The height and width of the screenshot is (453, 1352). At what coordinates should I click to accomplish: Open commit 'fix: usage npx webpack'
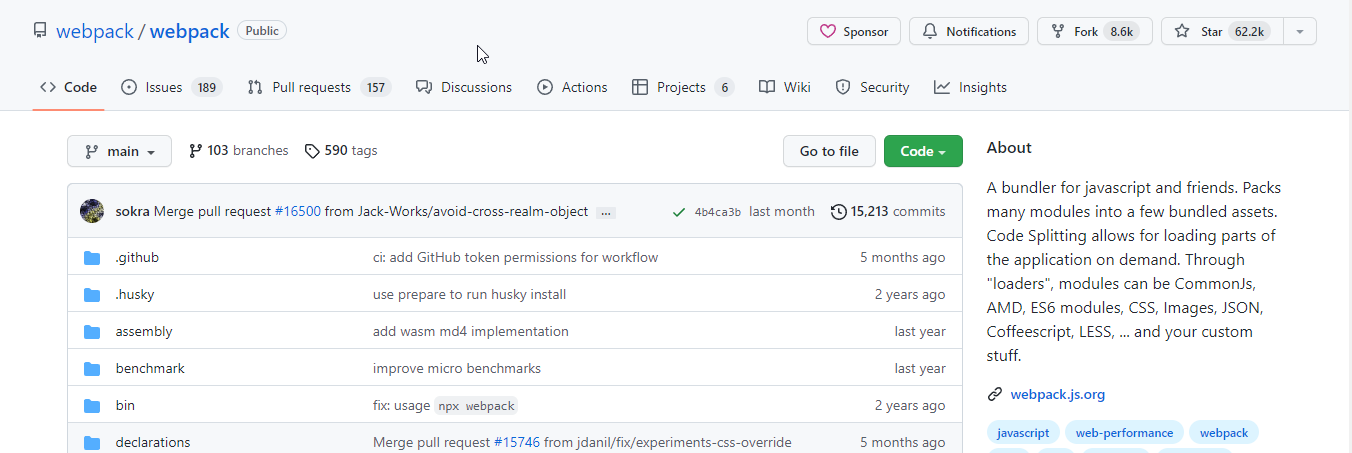point(445,405)
